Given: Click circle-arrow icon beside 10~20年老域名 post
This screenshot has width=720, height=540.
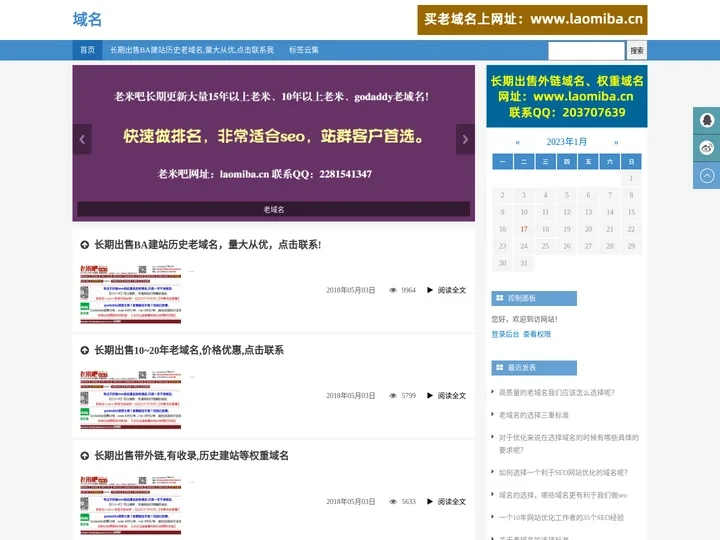Looking at the screenshot, I should tap(84, 350).
